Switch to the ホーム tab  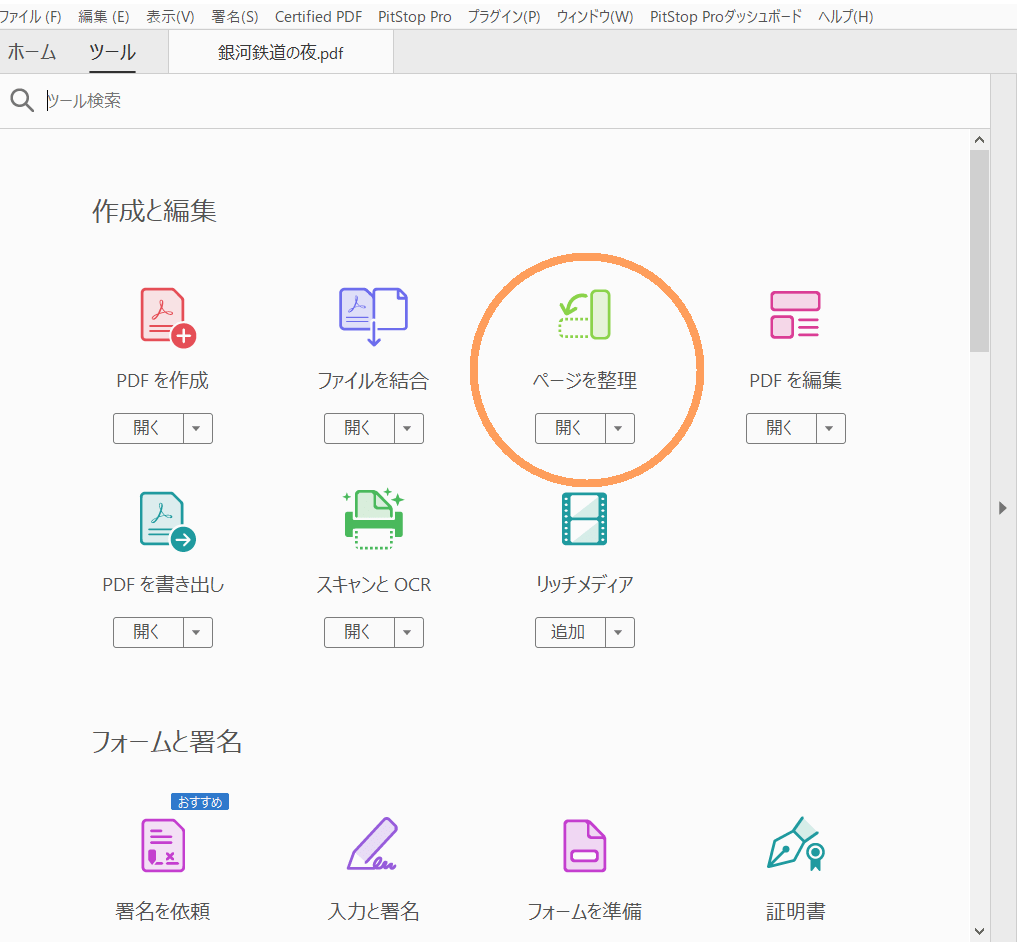pos(32,52)
